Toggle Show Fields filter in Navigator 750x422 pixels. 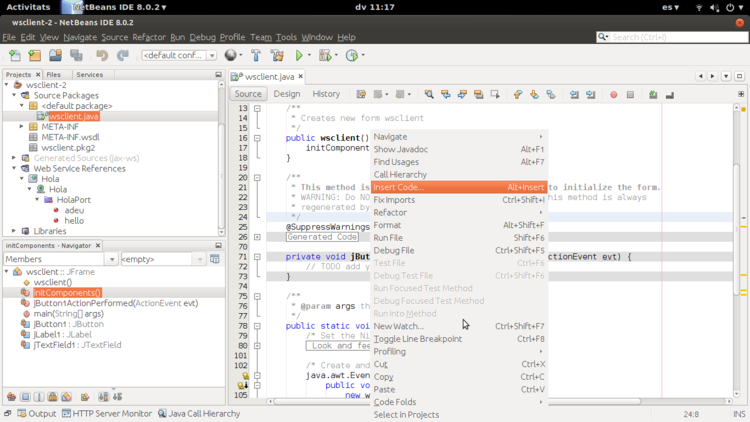(x=25, y=397)
